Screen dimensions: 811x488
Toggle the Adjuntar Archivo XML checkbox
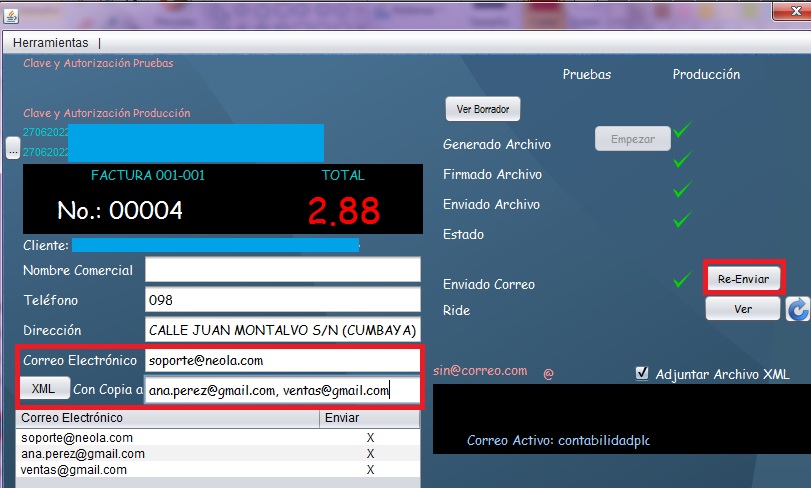(x=642, y=373)
